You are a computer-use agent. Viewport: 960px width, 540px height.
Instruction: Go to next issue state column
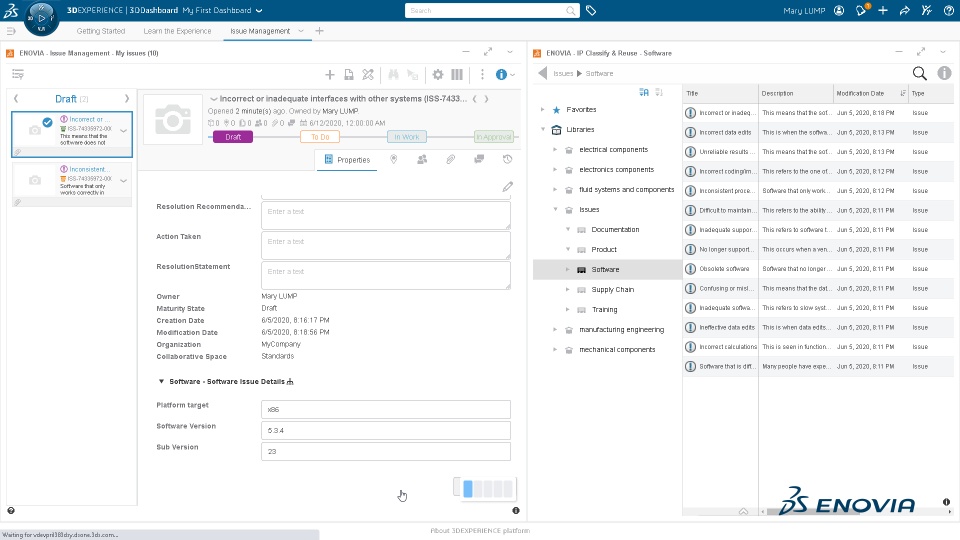[x=127, y=99]
